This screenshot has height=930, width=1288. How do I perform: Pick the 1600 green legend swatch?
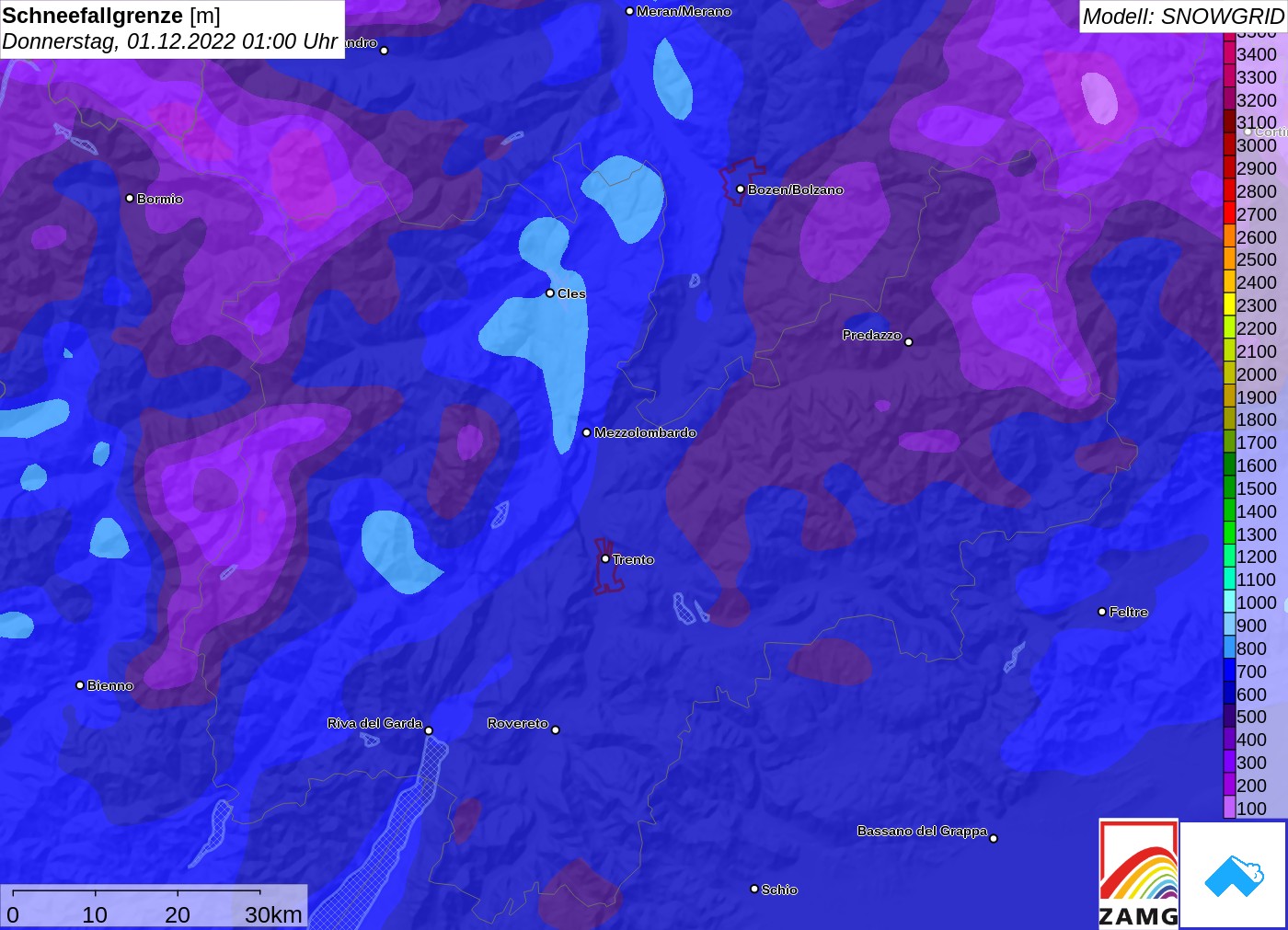pyautogui.click(x=1229, y=465)
